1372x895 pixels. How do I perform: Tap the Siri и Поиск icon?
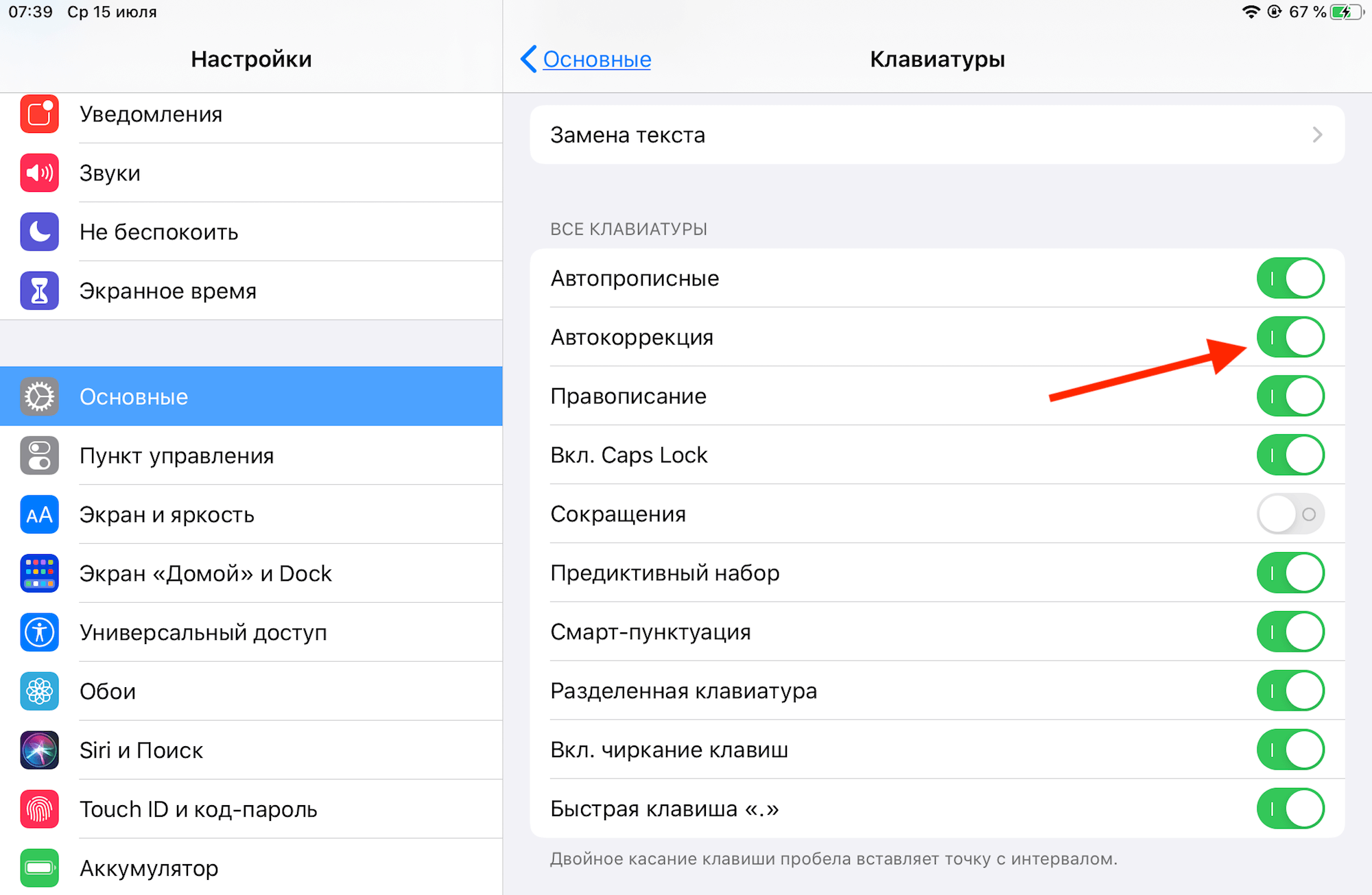[x=39, y=750]
